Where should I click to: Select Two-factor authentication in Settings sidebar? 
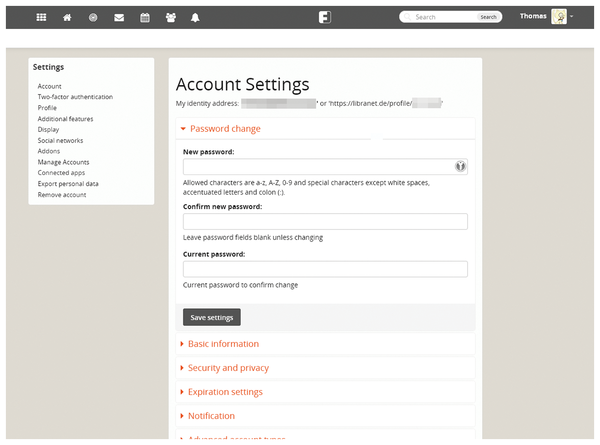coord(75,97)
